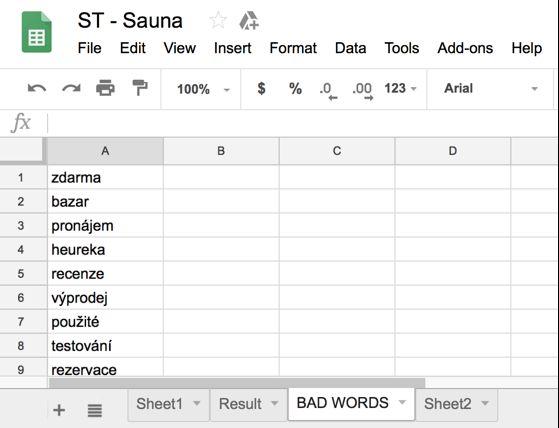Decrease decimal places
This screenshot has width=559, height=428.
(328, 91)
